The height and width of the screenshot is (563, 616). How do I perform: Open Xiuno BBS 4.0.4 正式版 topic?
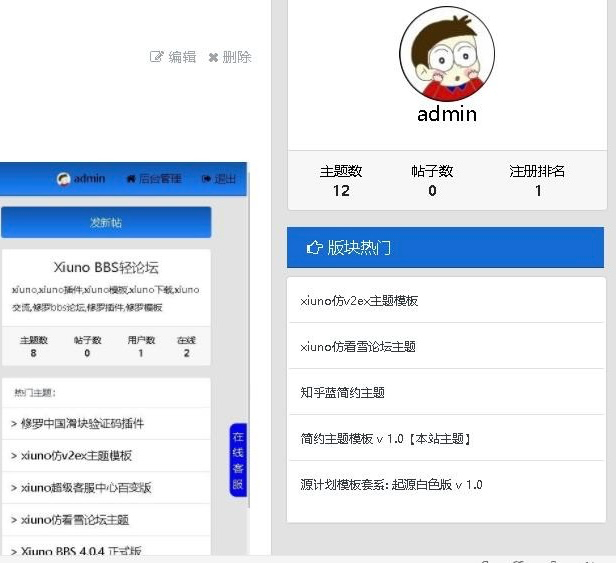click(81, 551)
